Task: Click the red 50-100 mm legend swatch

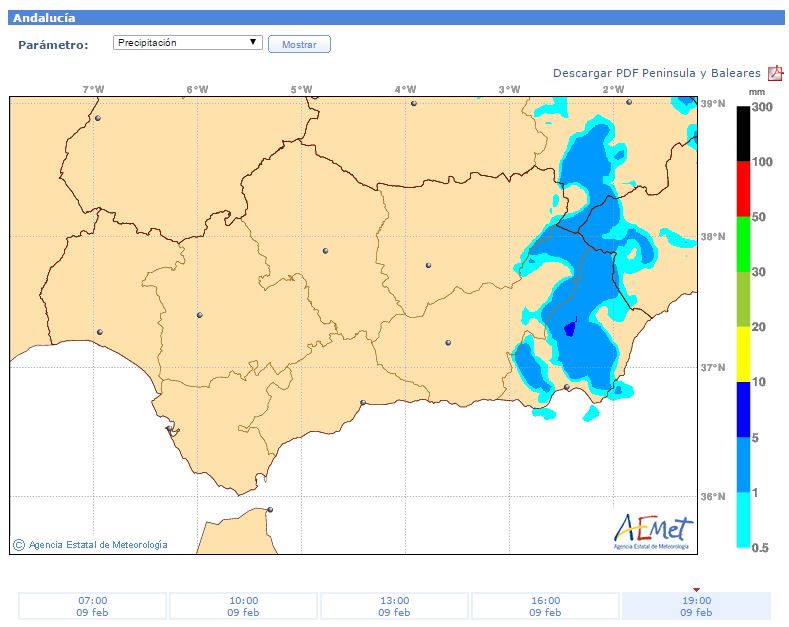Action: 743,189
